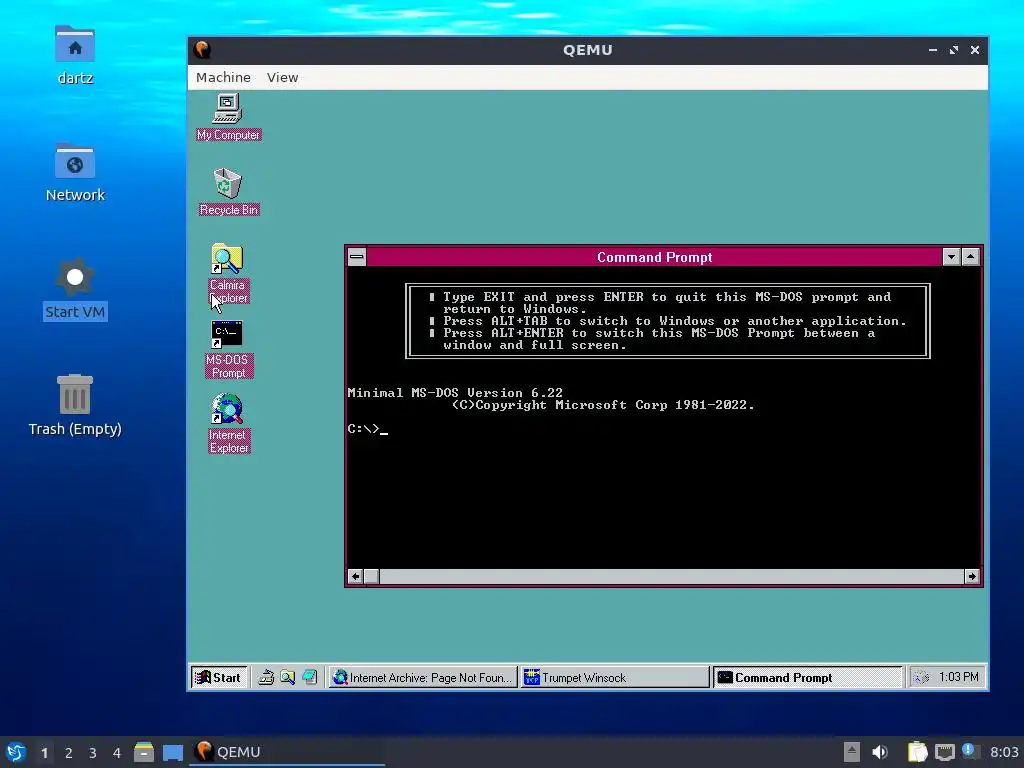Open the My Computer desktop icon

227,117
